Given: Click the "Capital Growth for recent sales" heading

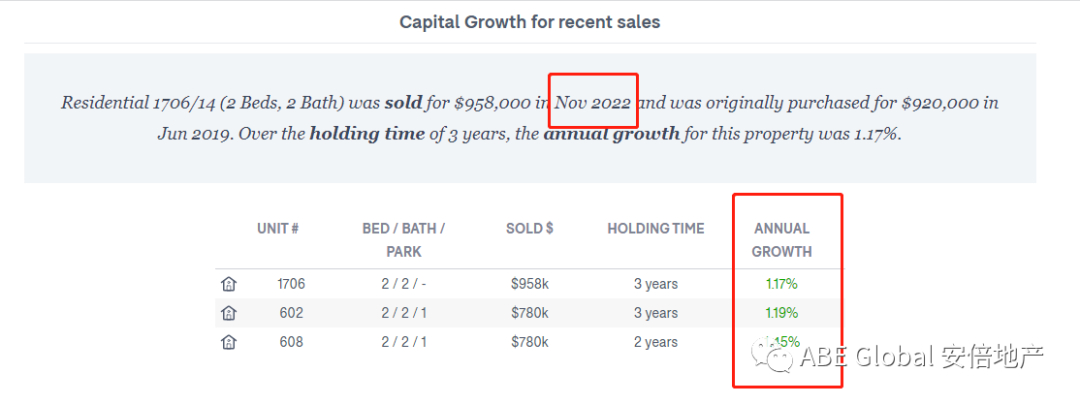Looking at the screenshot, I should pyautogui.click(x=530, y=21).
